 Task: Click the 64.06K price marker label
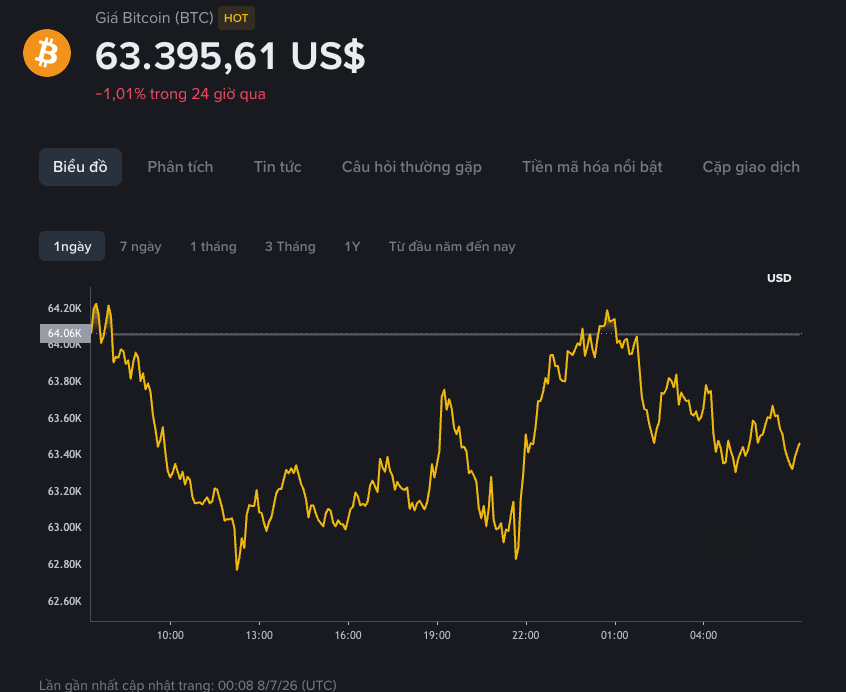65,333
